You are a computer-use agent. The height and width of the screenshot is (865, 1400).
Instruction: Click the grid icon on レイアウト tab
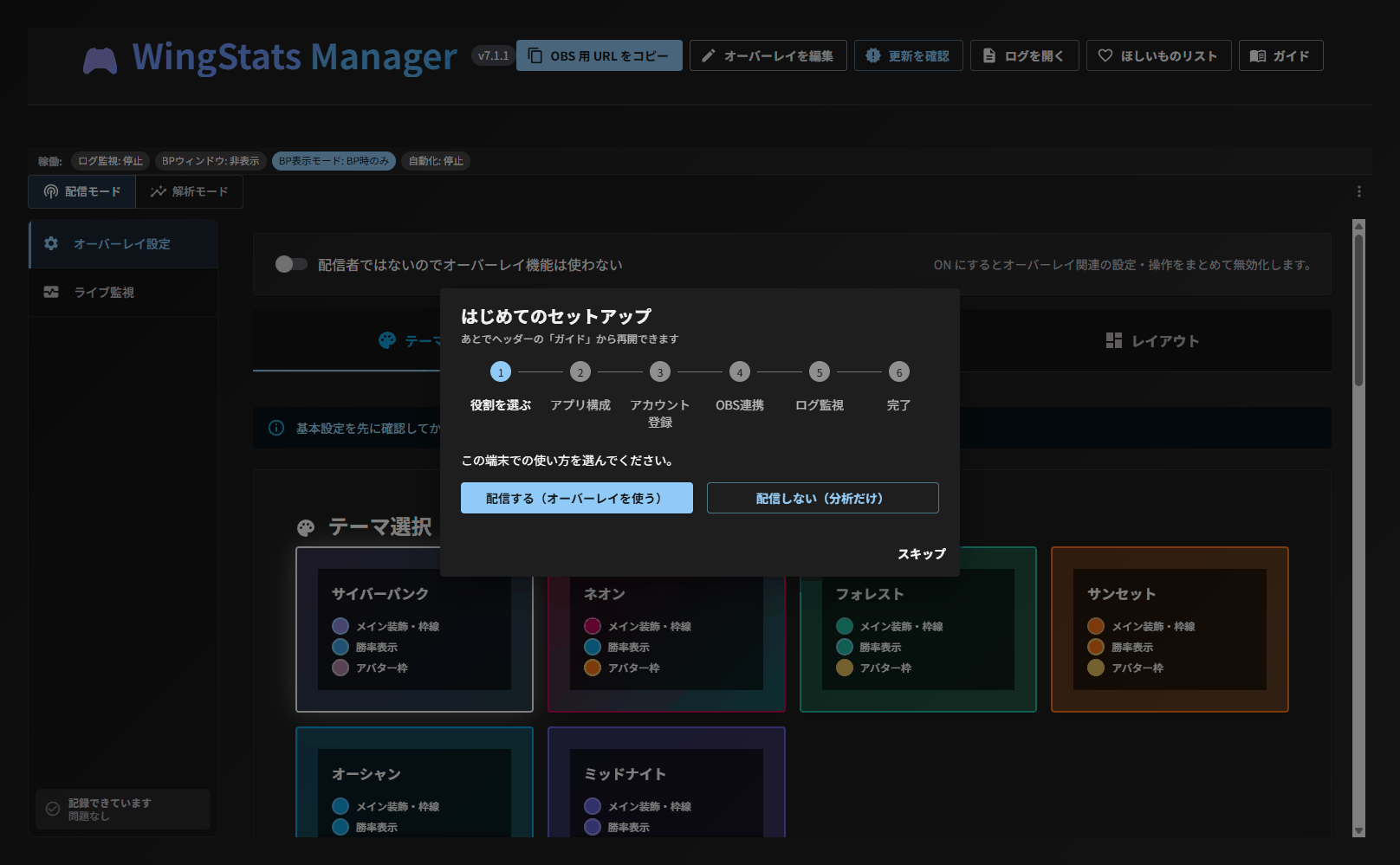point(1114,340)
